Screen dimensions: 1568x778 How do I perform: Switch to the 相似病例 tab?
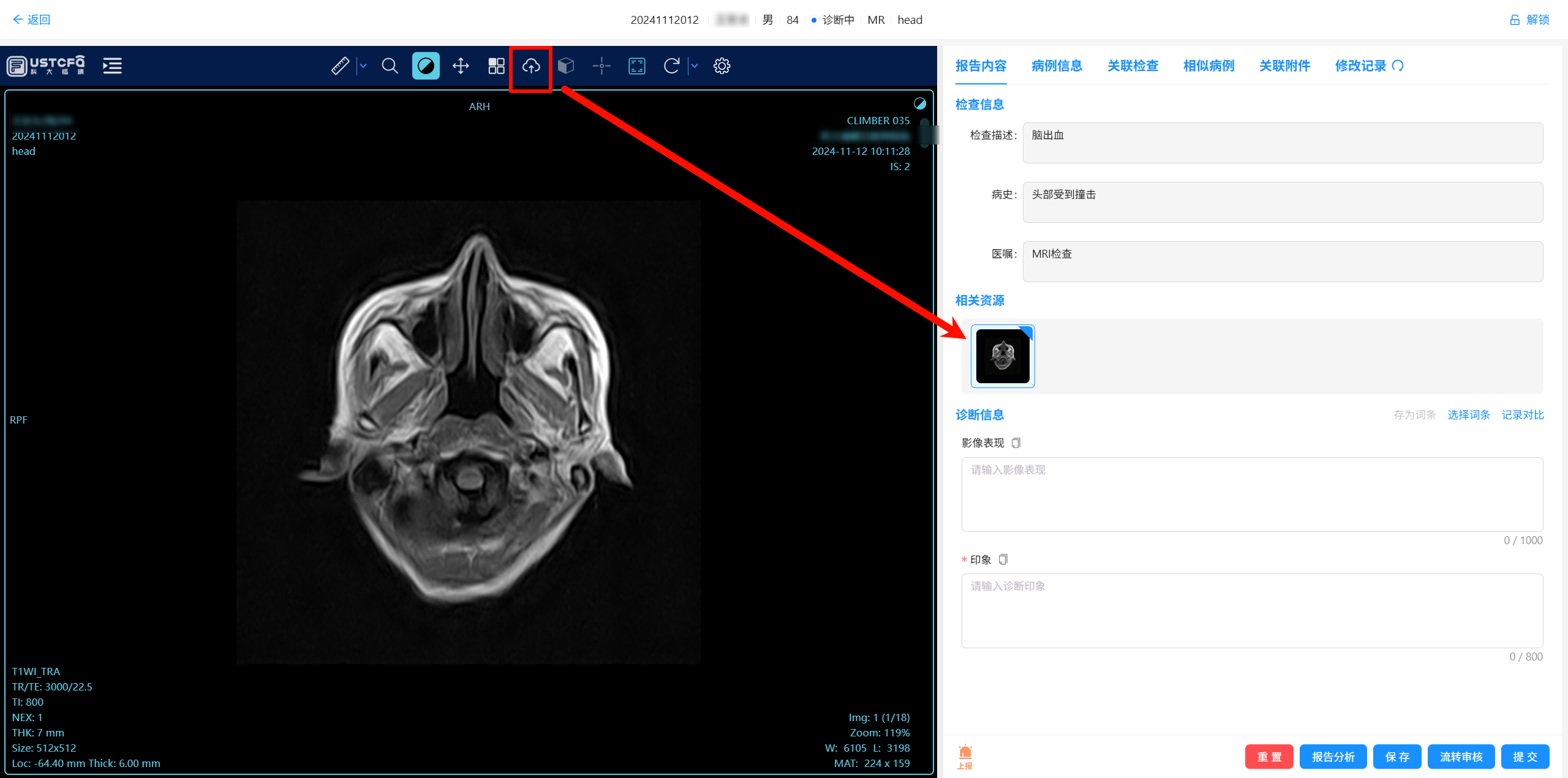[1208, 65]
